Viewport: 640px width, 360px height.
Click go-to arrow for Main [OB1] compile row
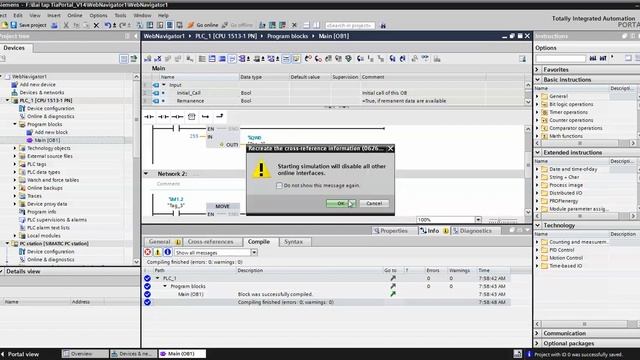pyautogui.click(x=393, y=294)
